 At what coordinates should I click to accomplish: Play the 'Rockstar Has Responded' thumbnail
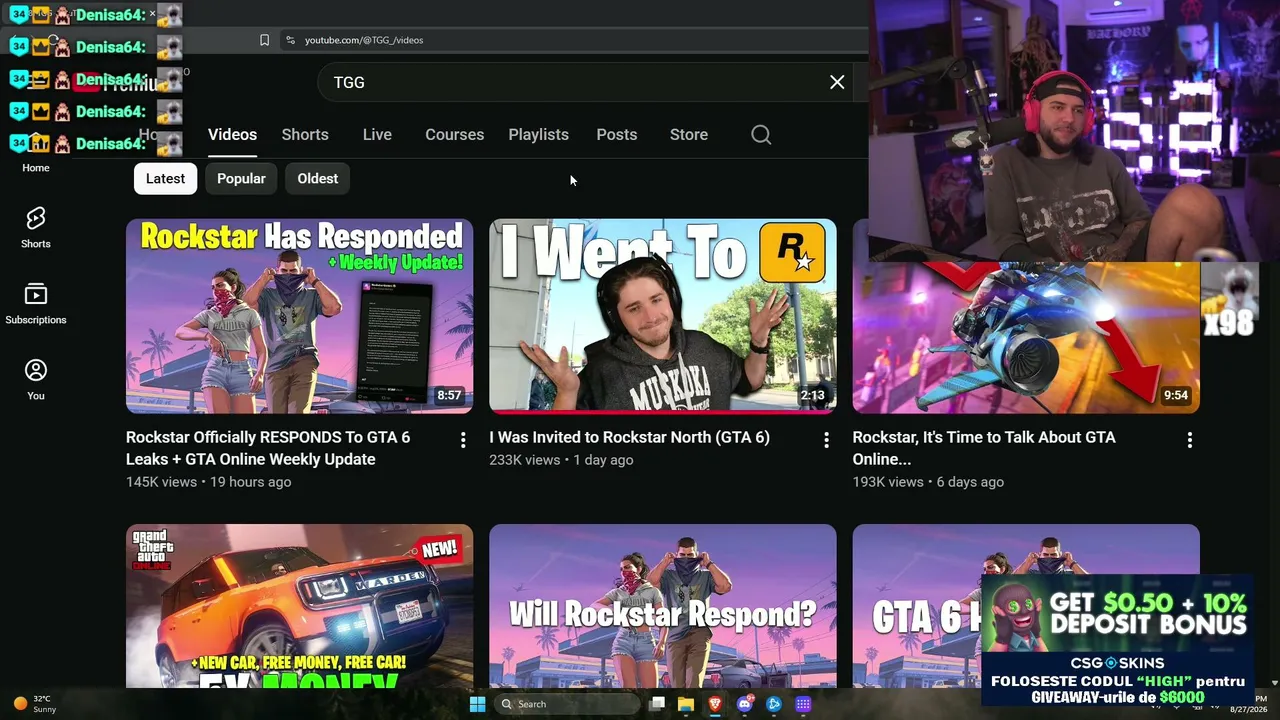tap(299, 316)
